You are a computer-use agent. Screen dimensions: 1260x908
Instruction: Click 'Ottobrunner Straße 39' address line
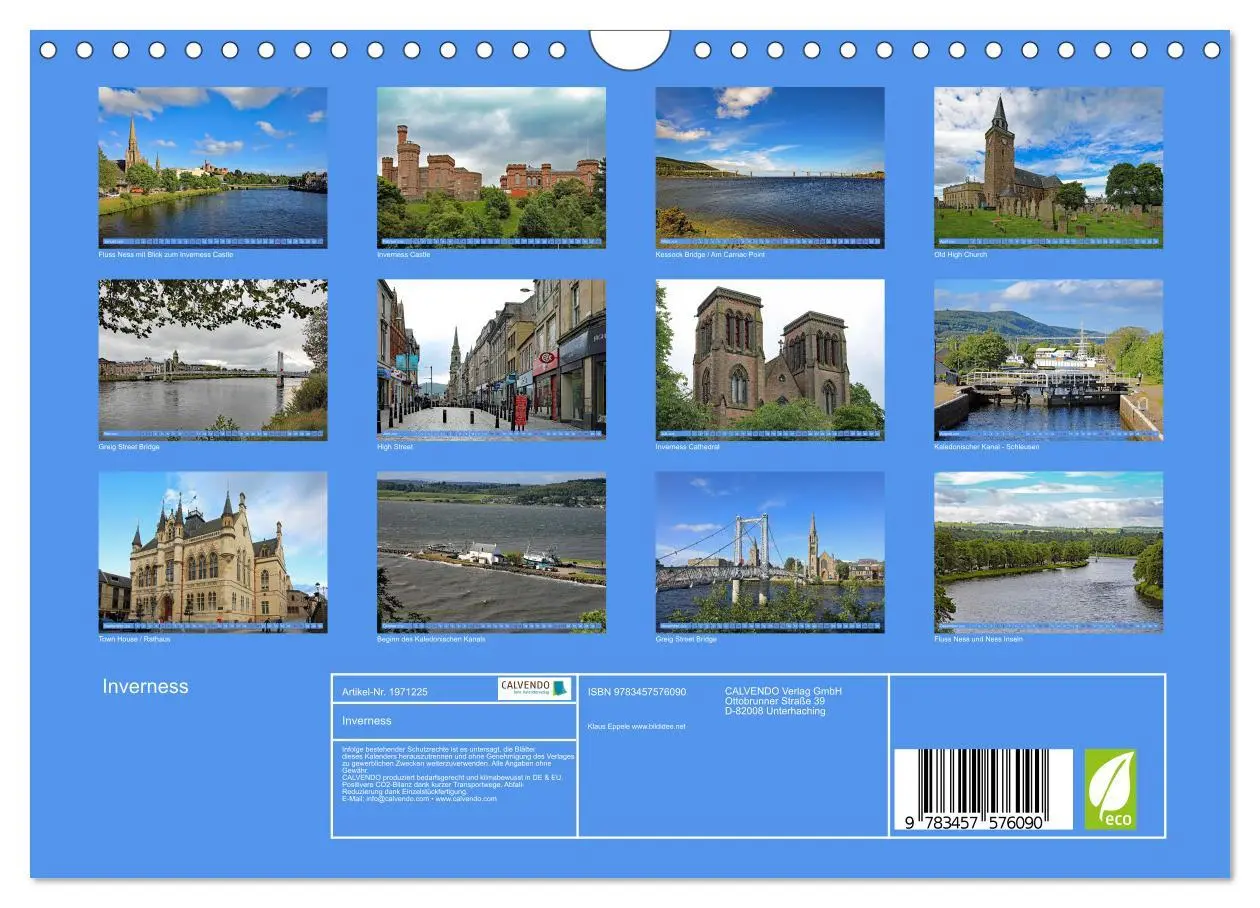click(x=775, y=701)
